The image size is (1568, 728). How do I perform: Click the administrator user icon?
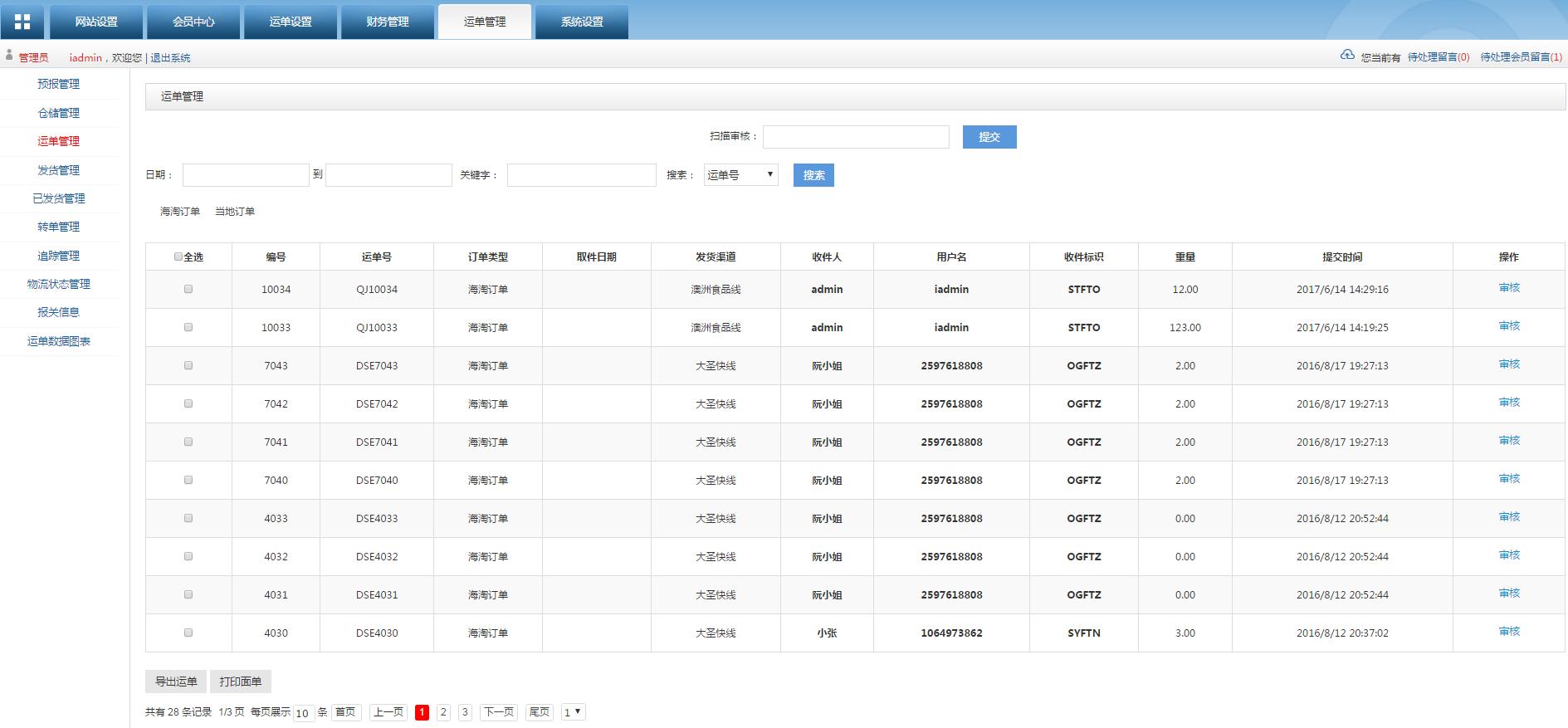pyautogui.click(x=9, y=56)
